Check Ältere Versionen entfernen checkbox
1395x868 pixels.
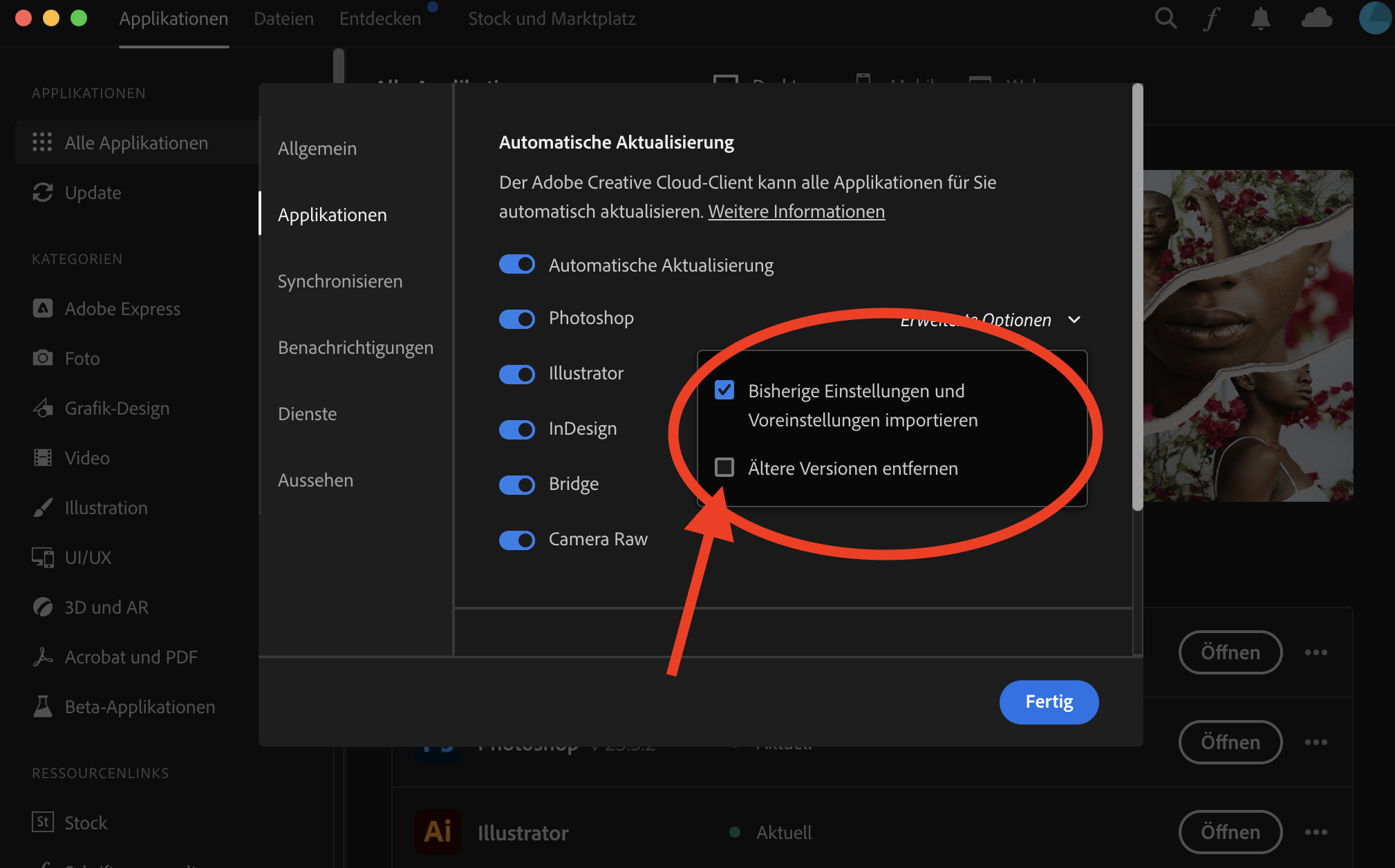pyautogui.click(x=724, y=468)
